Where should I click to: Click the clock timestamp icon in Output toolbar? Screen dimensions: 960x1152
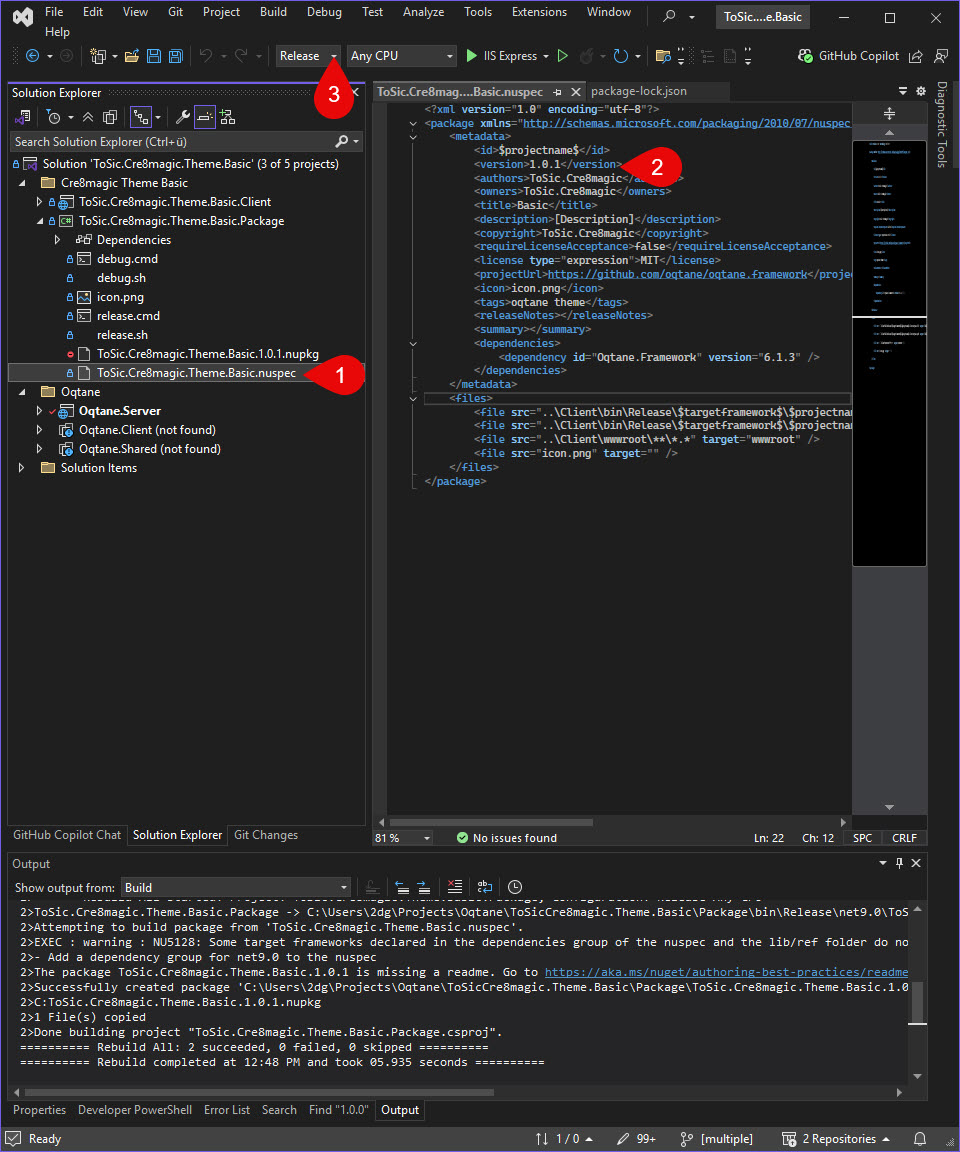[515, 887]
